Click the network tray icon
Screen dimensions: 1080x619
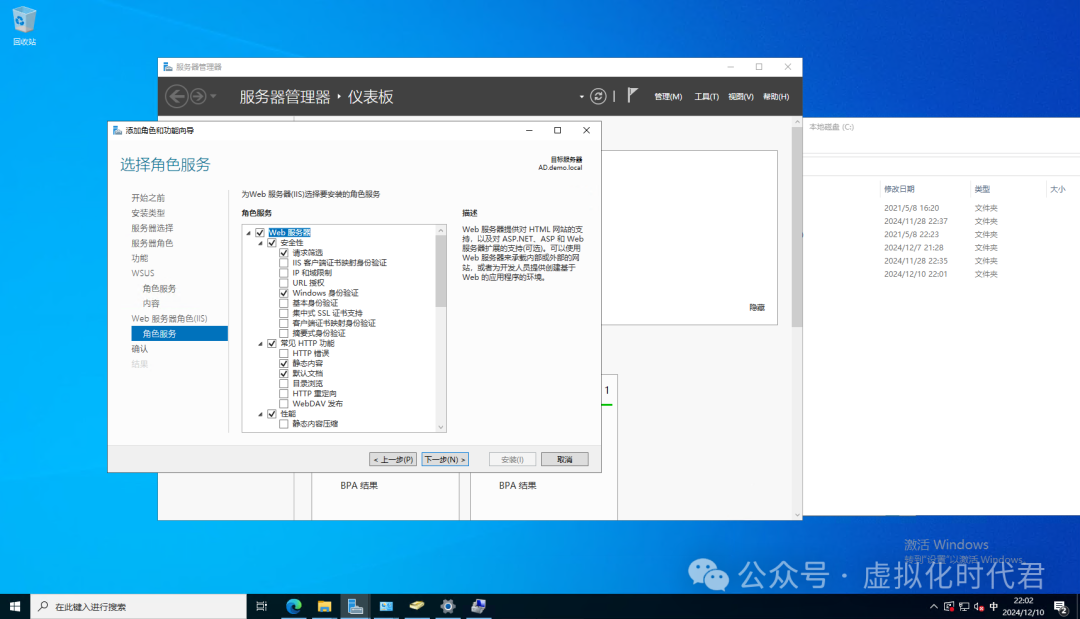coord(964,607)
